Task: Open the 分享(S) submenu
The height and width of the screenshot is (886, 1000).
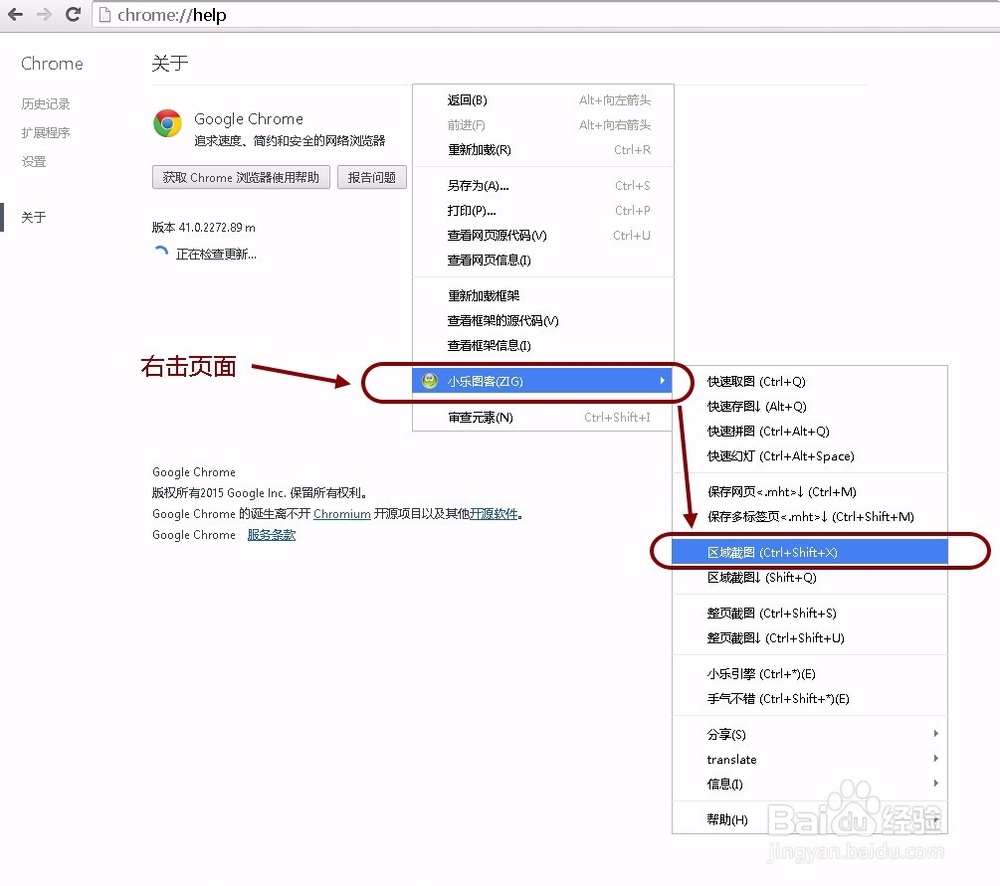Action: click(x=810, y=734)
